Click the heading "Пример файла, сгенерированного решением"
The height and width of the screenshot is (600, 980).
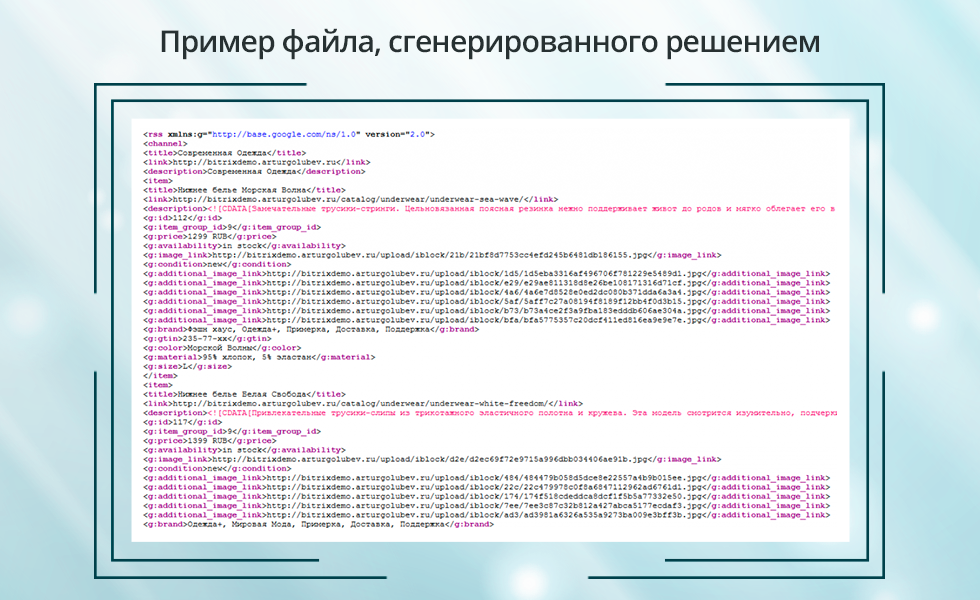pos(490,43)
